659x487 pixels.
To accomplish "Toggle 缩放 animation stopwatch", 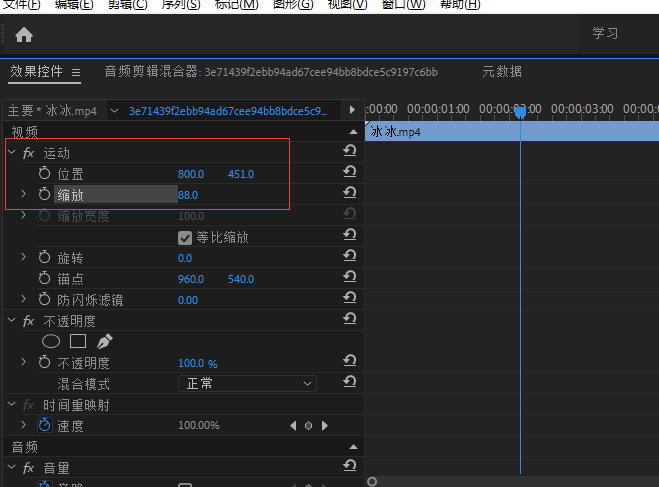I will 44,194.
